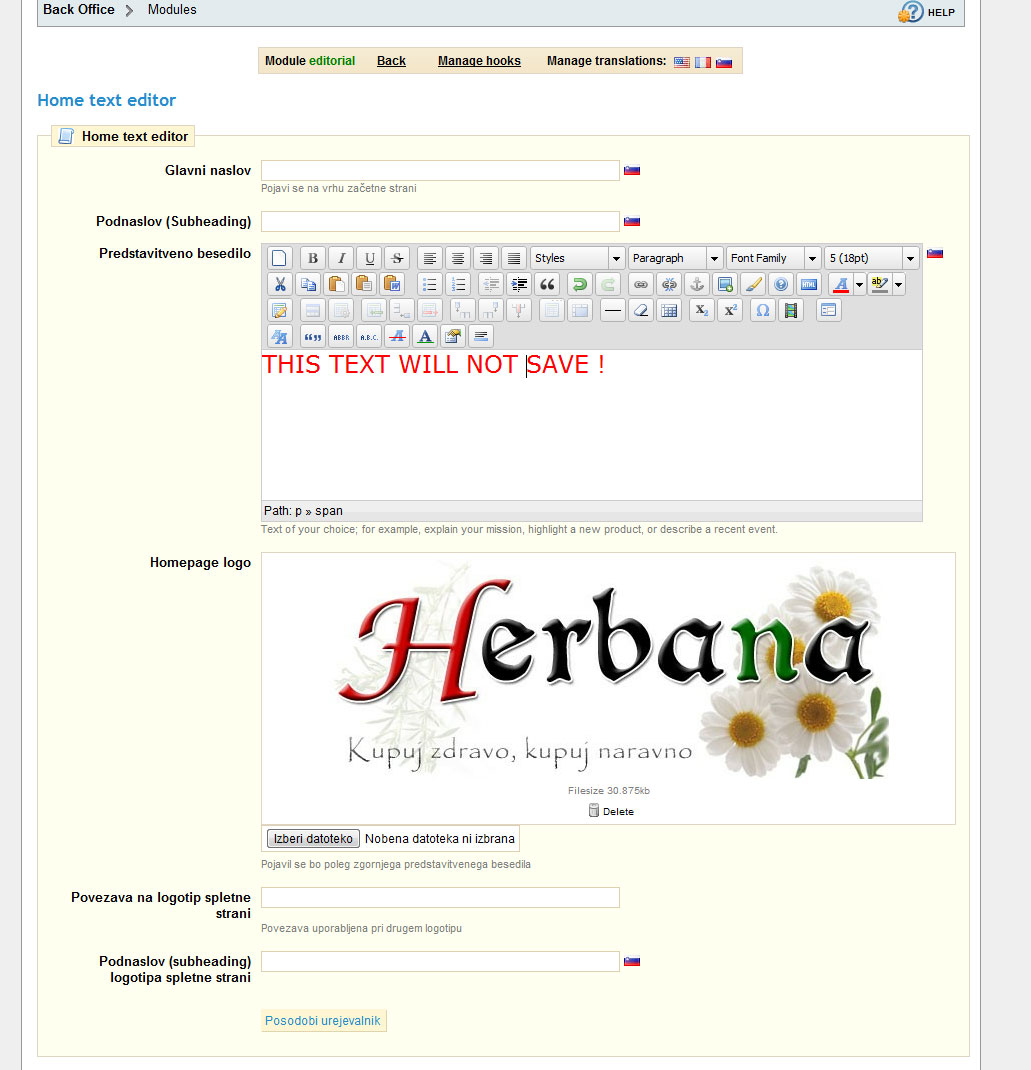Click the Insert anchor icon
Screen dimensions: 1031x1070
click(697, 284)
